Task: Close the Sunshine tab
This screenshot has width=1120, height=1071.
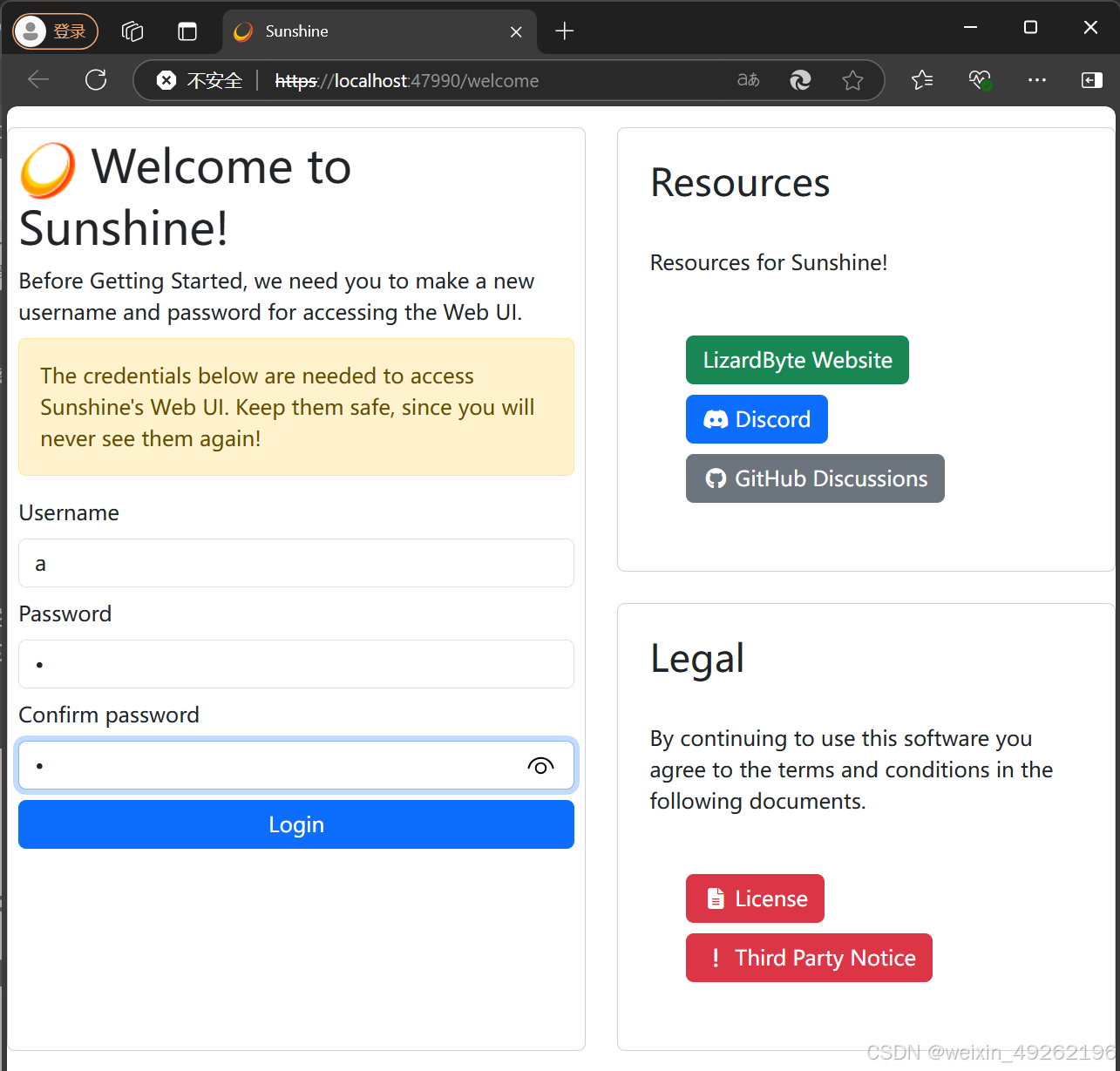Action: pyautogui.click(x=516, y=31)
